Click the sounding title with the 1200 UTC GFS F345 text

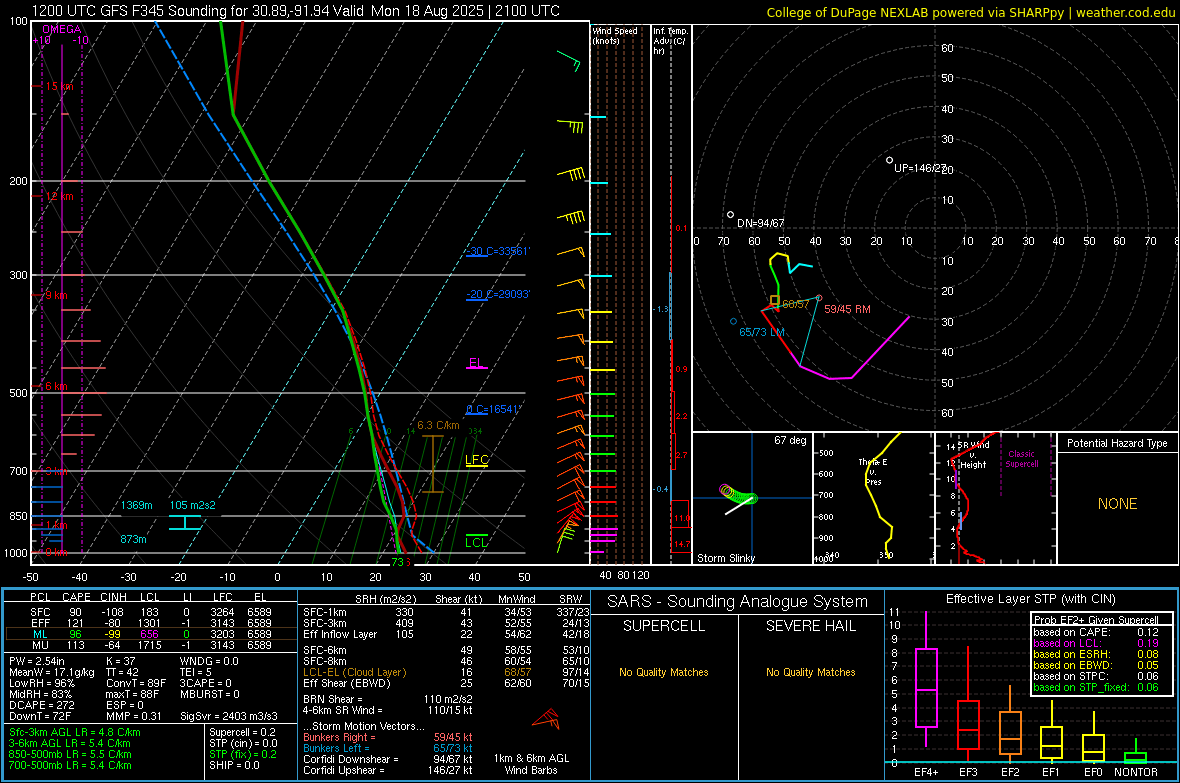pyautogui.click(x=296, y=11)
